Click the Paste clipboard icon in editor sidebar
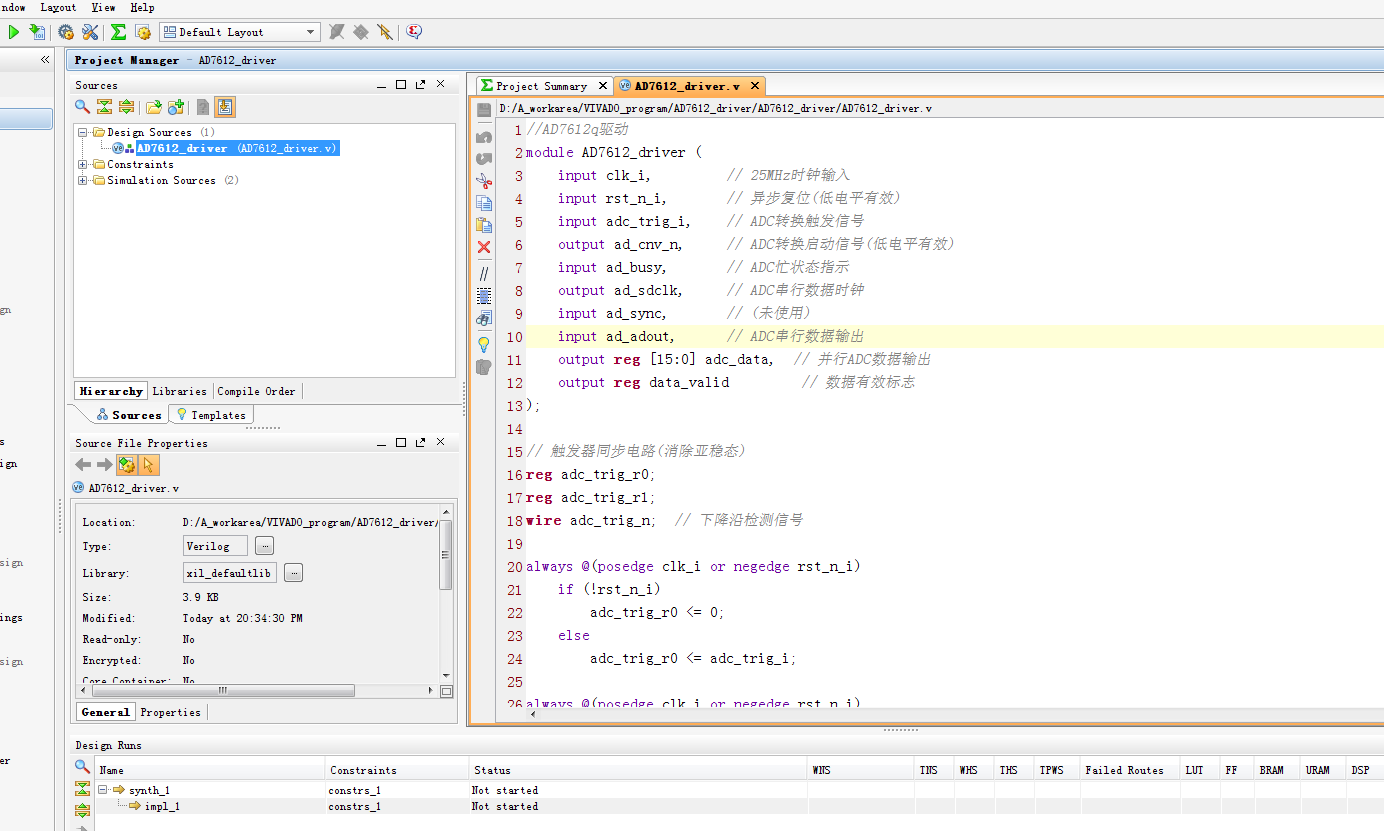 pyautogui.click(x=484, y=225)
